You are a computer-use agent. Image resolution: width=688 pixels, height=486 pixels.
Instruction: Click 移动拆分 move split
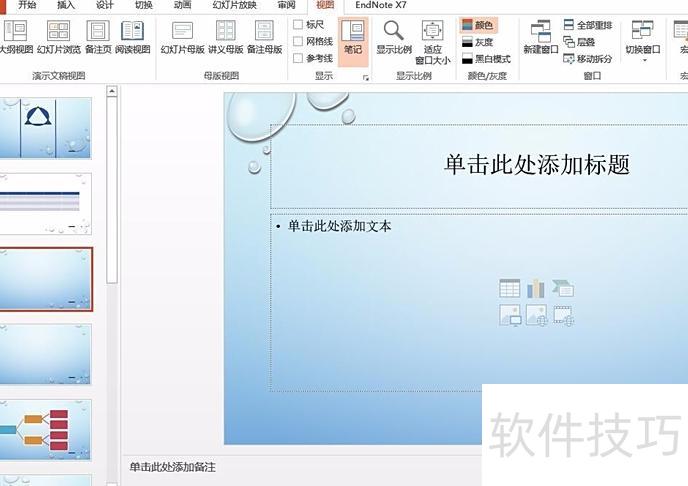click(588, 58)
